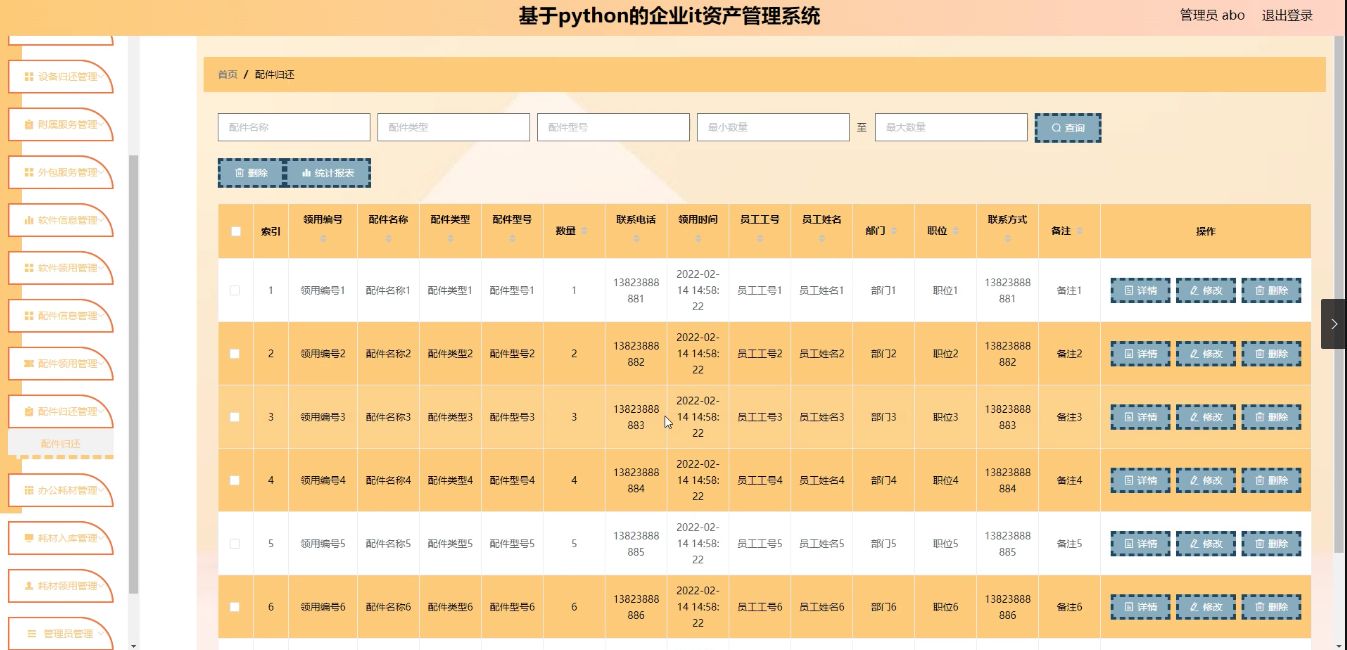Viewport: 1347px width, 650px height.
Task: Expand the 管理员管理 sidebar menu
Action: (61, 634)
